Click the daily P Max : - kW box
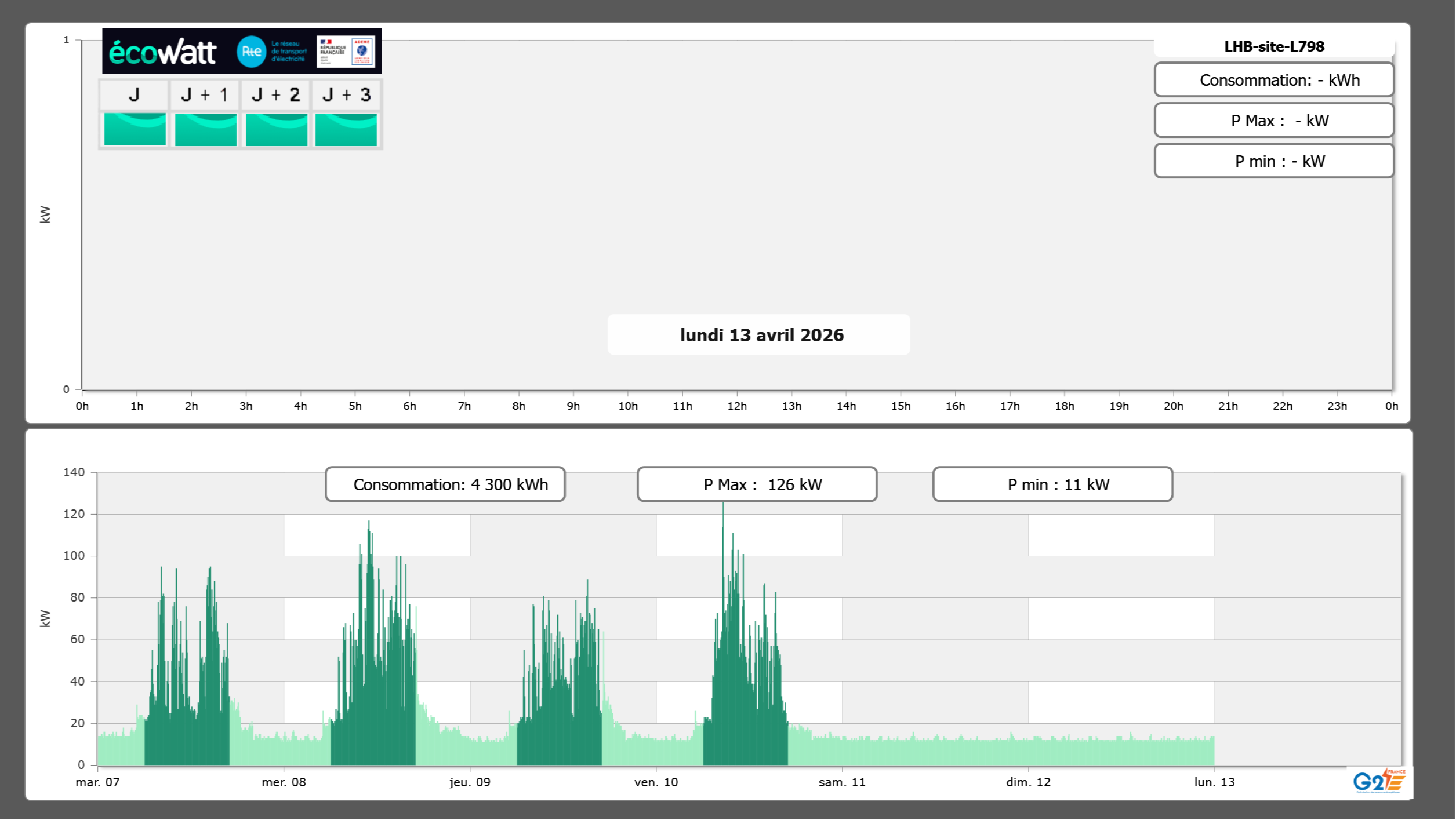 point(1273,121)
